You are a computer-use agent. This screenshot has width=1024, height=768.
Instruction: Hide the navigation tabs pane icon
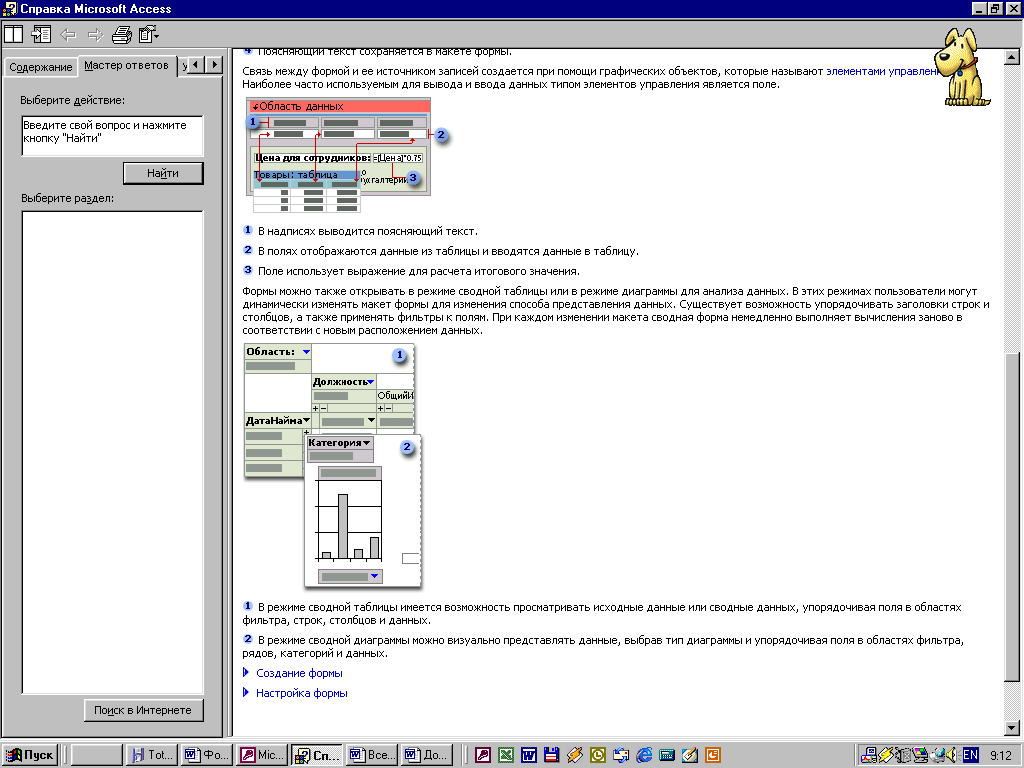[x=41, y=34]
